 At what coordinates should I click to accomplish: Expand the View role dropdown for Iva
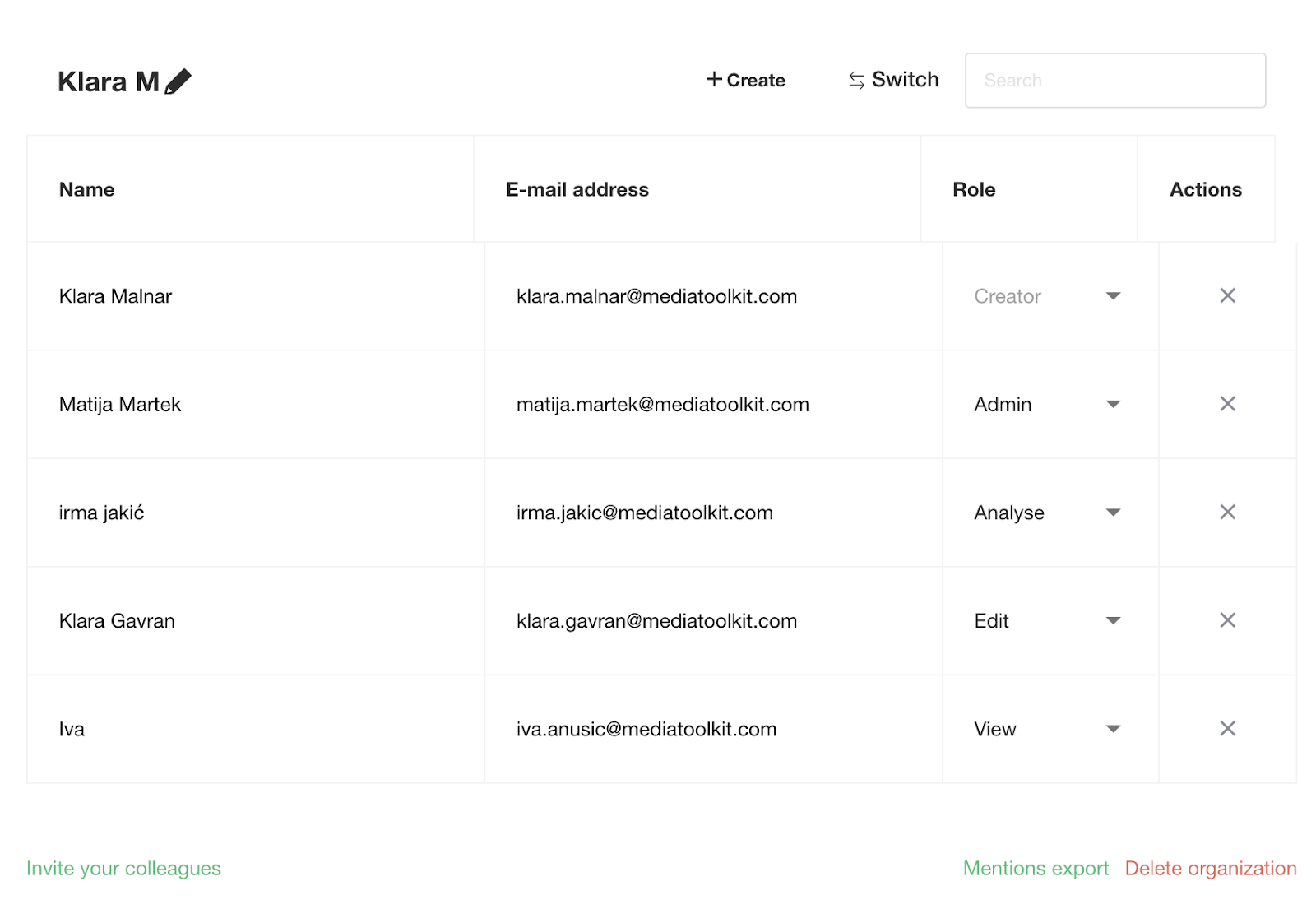click(1047, 729)
